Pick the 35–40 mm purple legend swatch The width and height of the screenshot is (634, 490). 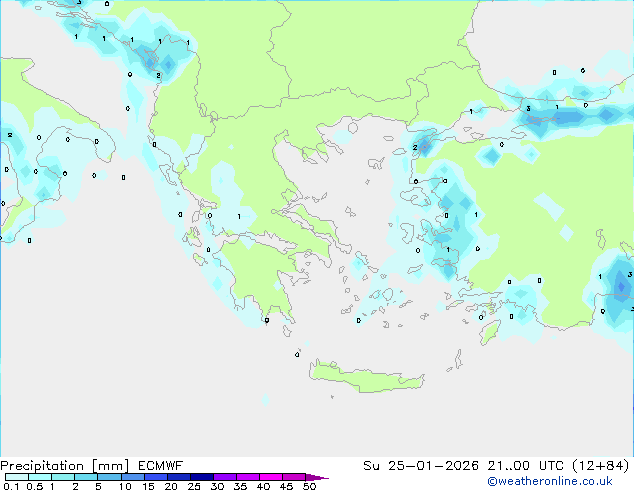[247, 477]
